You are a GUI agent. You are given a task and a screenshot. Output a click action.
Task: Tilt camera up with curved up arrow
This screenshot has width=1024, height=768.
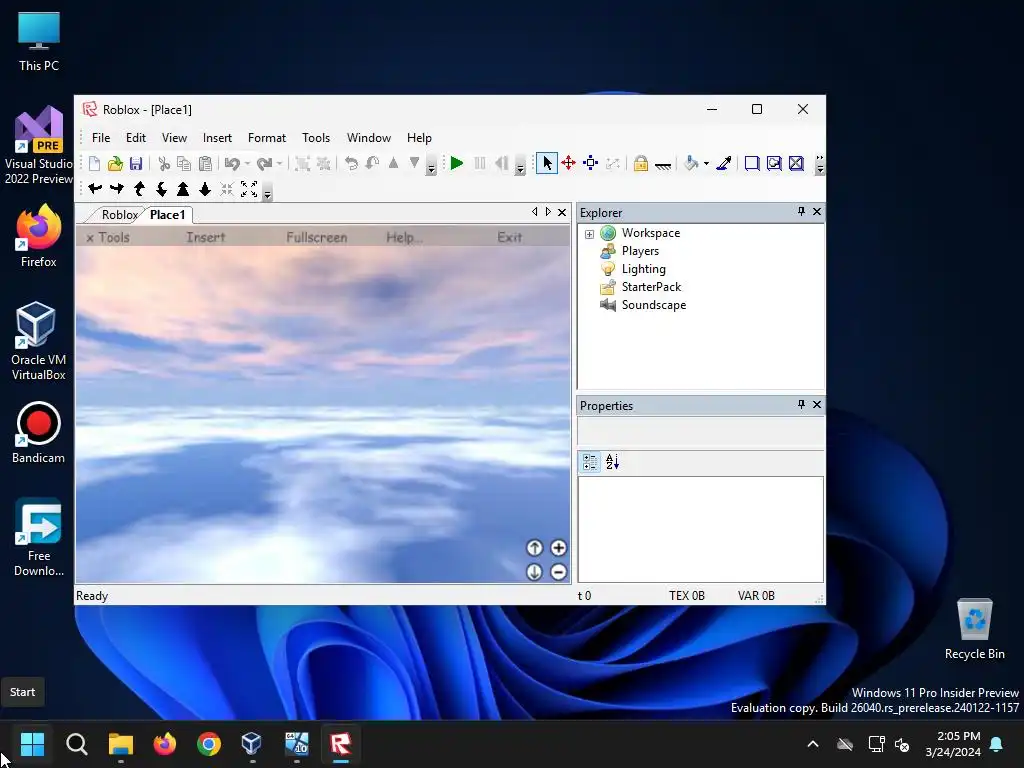point(139,189)
